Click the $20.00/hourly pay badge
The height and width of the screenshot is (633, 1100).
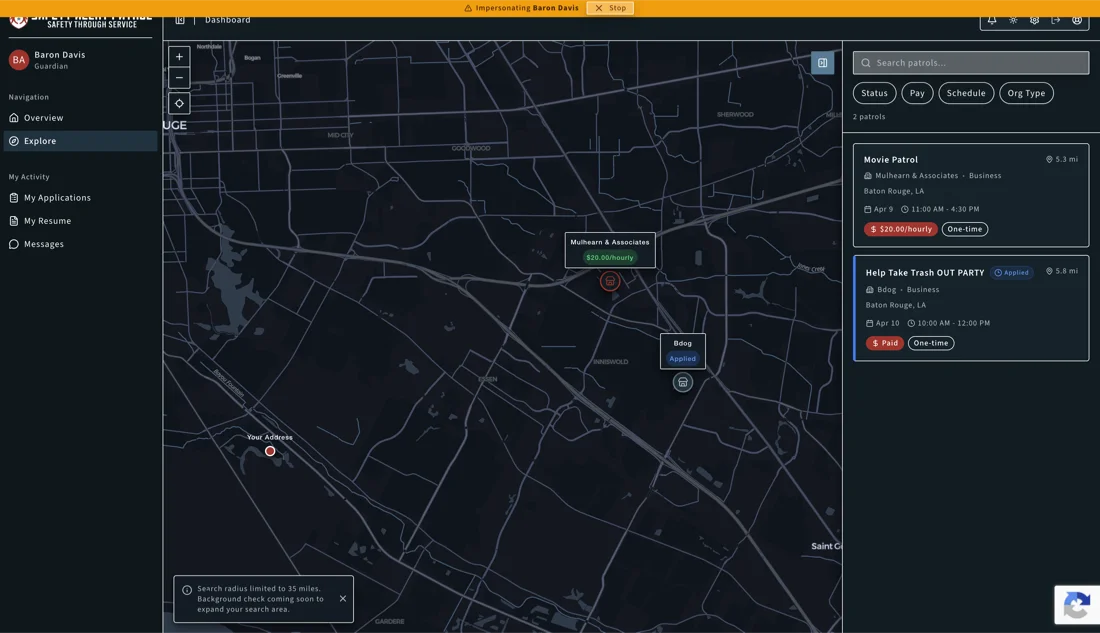click(x=901, y=229)
